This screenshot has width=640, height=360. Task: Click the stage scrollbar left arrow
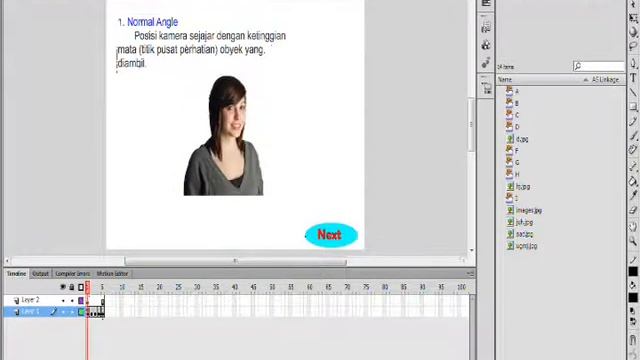click(7, 261)
